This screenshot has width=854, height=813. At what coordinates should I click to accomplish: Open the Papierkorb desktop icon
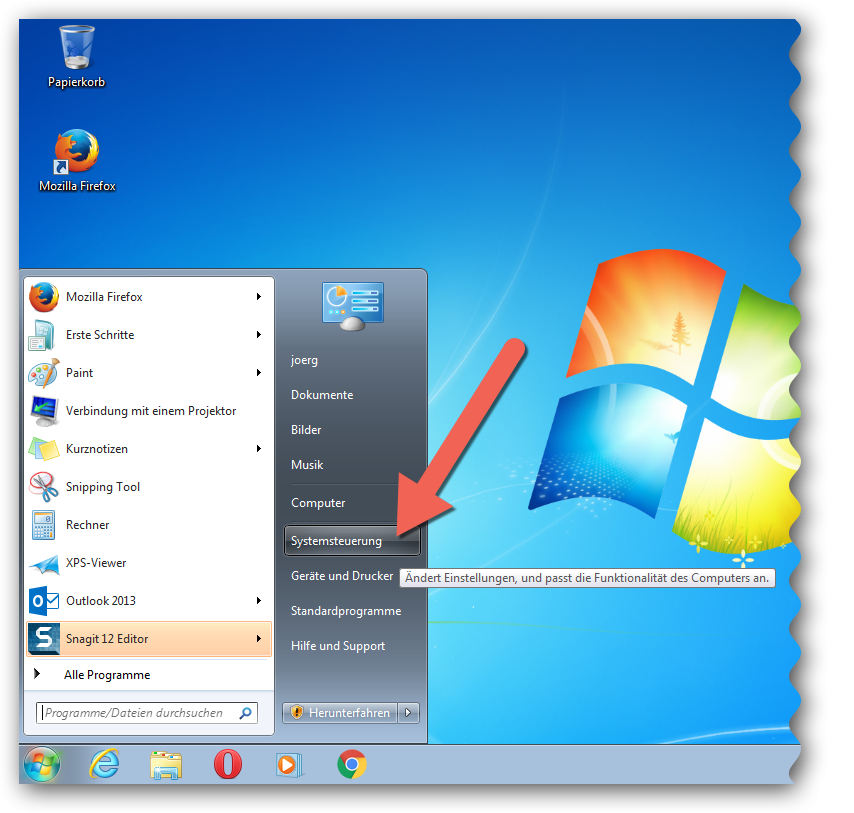tap(76, 48)
